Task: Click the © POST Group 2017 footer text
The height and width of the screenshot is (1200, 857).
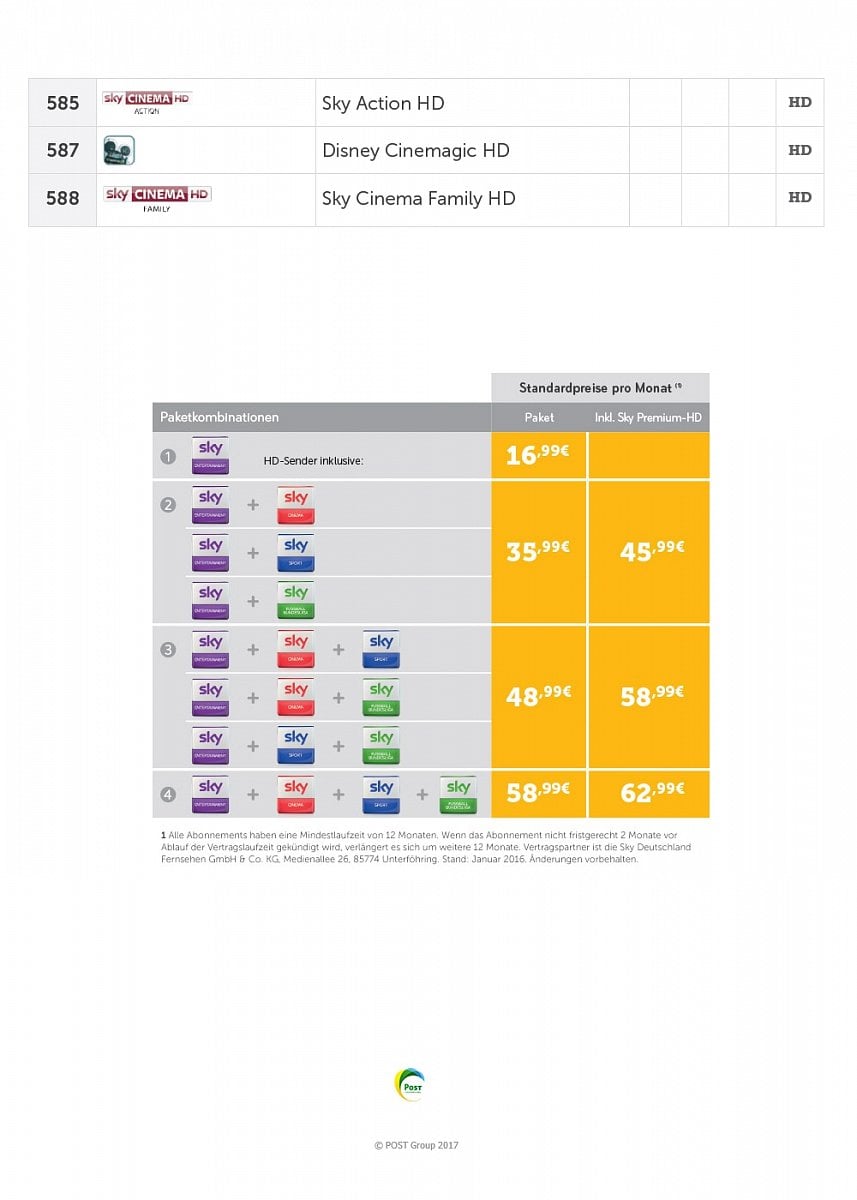Action: pos(416,1146)
